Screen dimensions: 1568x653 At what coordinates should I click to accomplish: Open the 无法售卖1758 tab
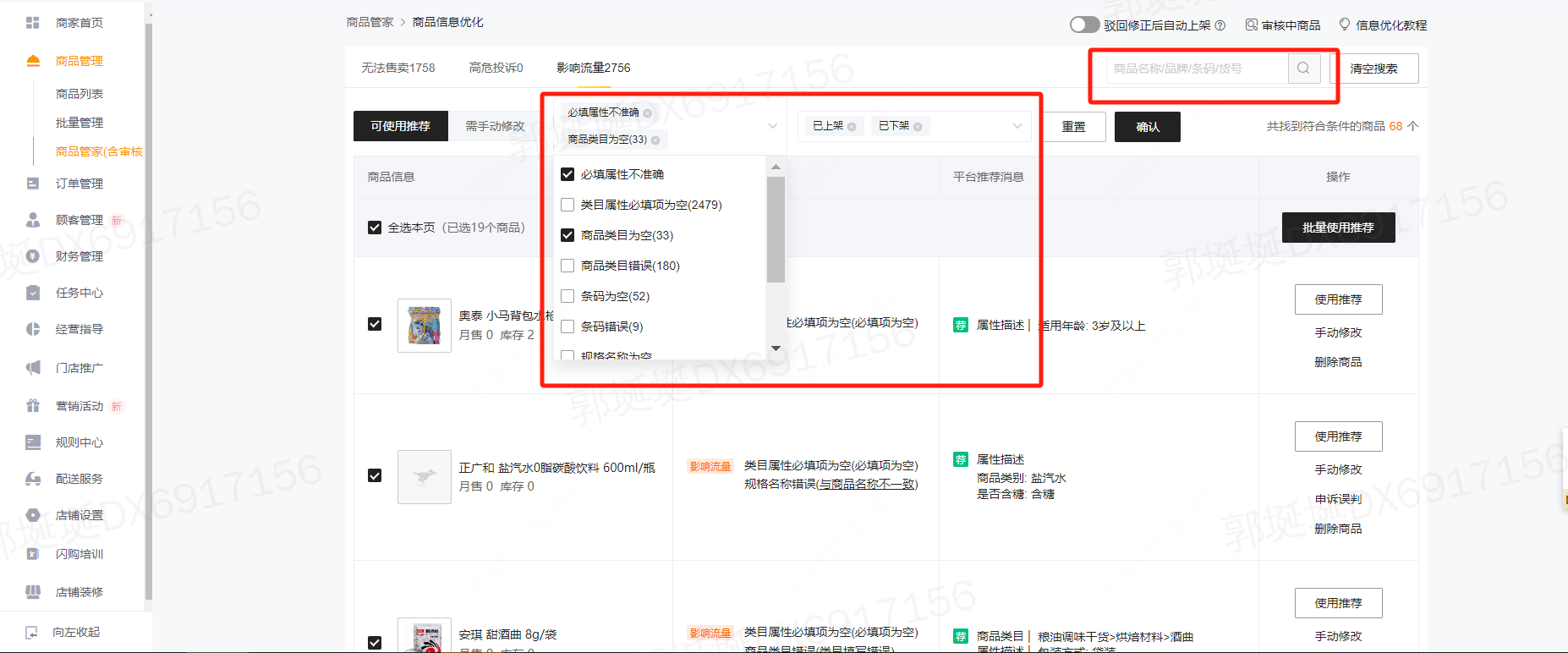398,68
